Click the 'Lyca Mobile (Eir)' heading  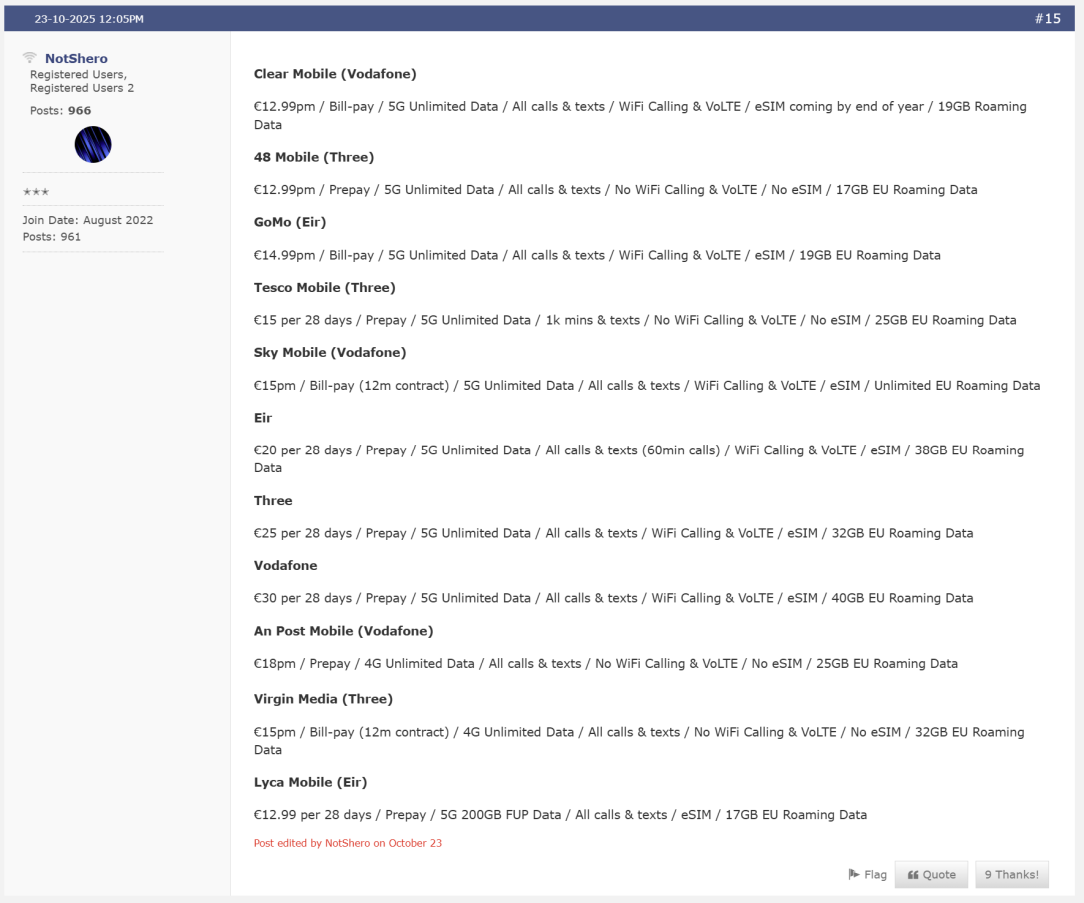[310, 783]
